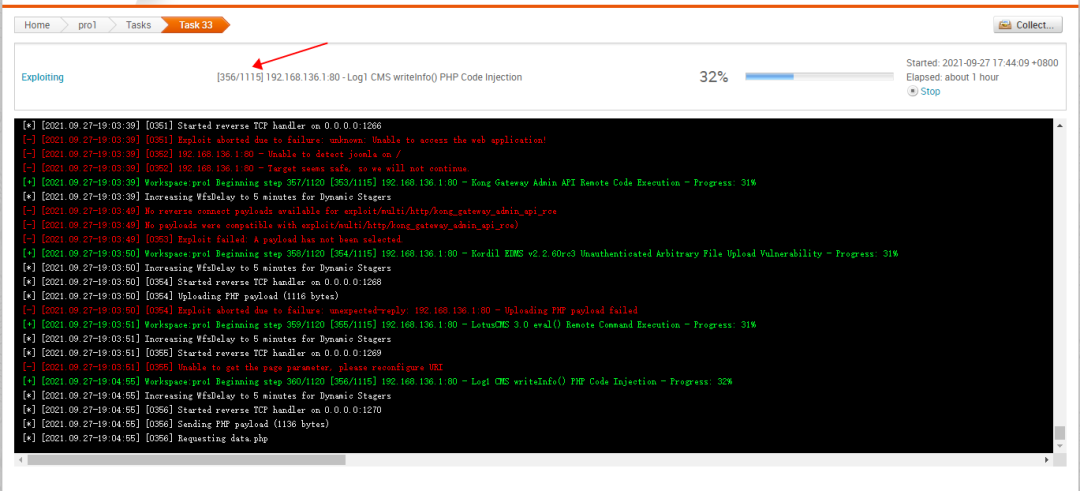
Task: Open the Tasks breadcrumb
Action: tap(138, 25)
